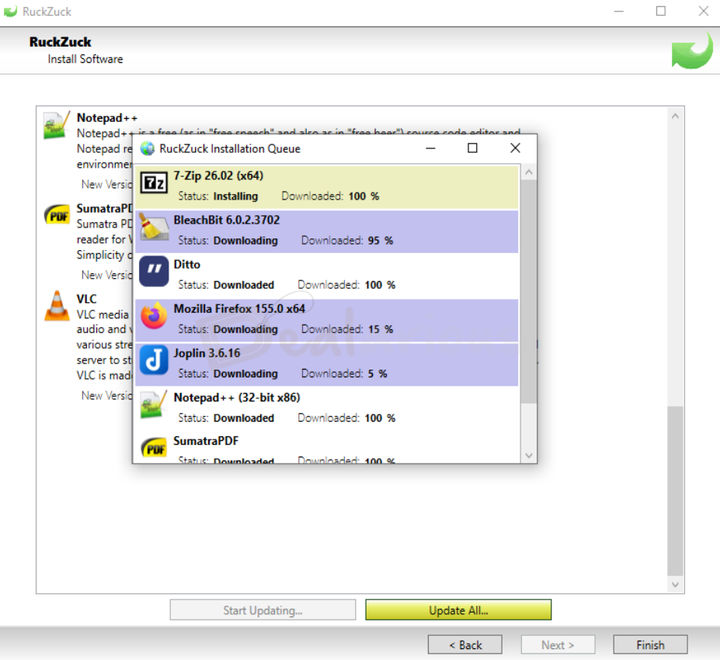Click the Finish button

[650, 645]
